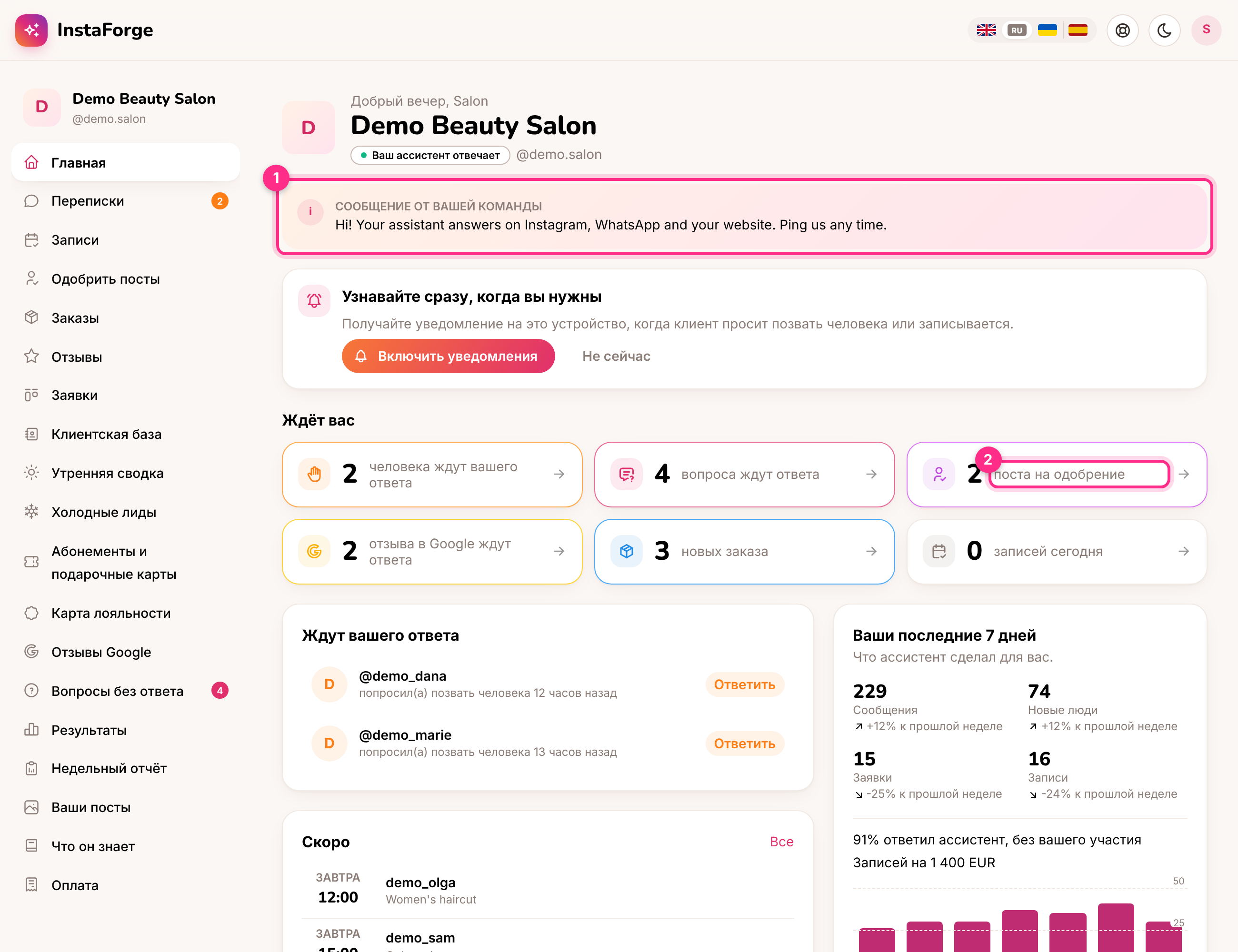
Task: Click the Холодные лиды snowflake icon
Action: (32, 512)
